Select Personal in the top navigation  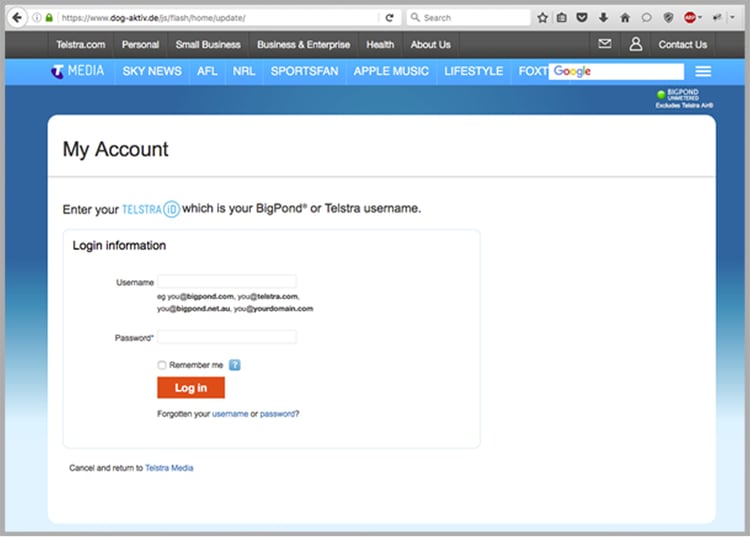point(140,44)
